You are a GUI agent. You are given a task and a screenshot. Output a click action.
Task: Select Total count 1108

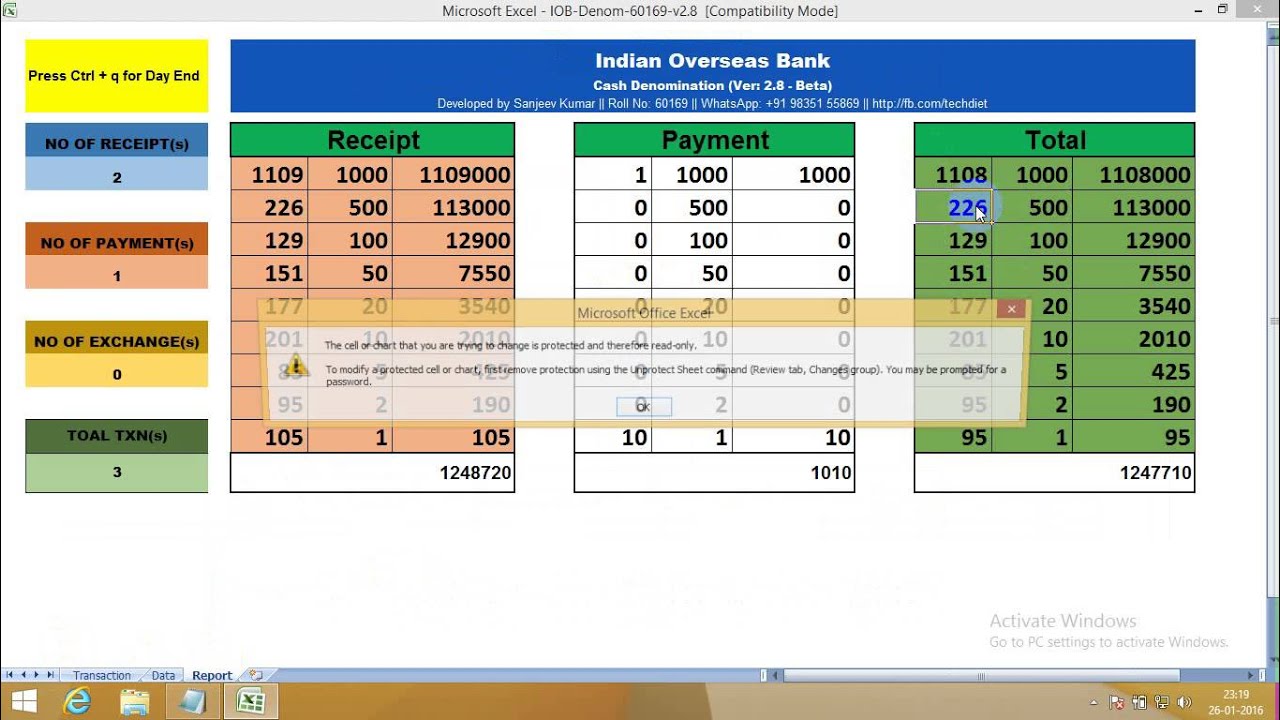(953, 174)
